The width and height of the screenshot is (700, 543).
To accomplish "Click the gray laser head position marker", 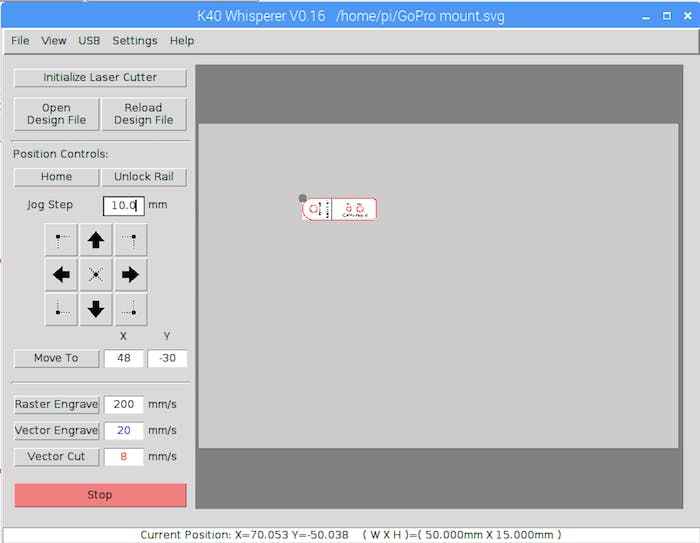I will pos(302,198).
